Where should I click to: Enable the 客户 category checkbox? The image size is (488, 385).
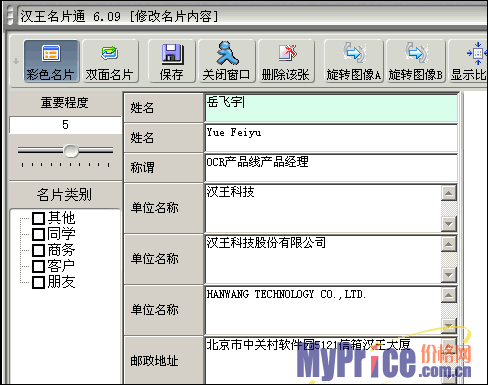click(x=38, y=266)
